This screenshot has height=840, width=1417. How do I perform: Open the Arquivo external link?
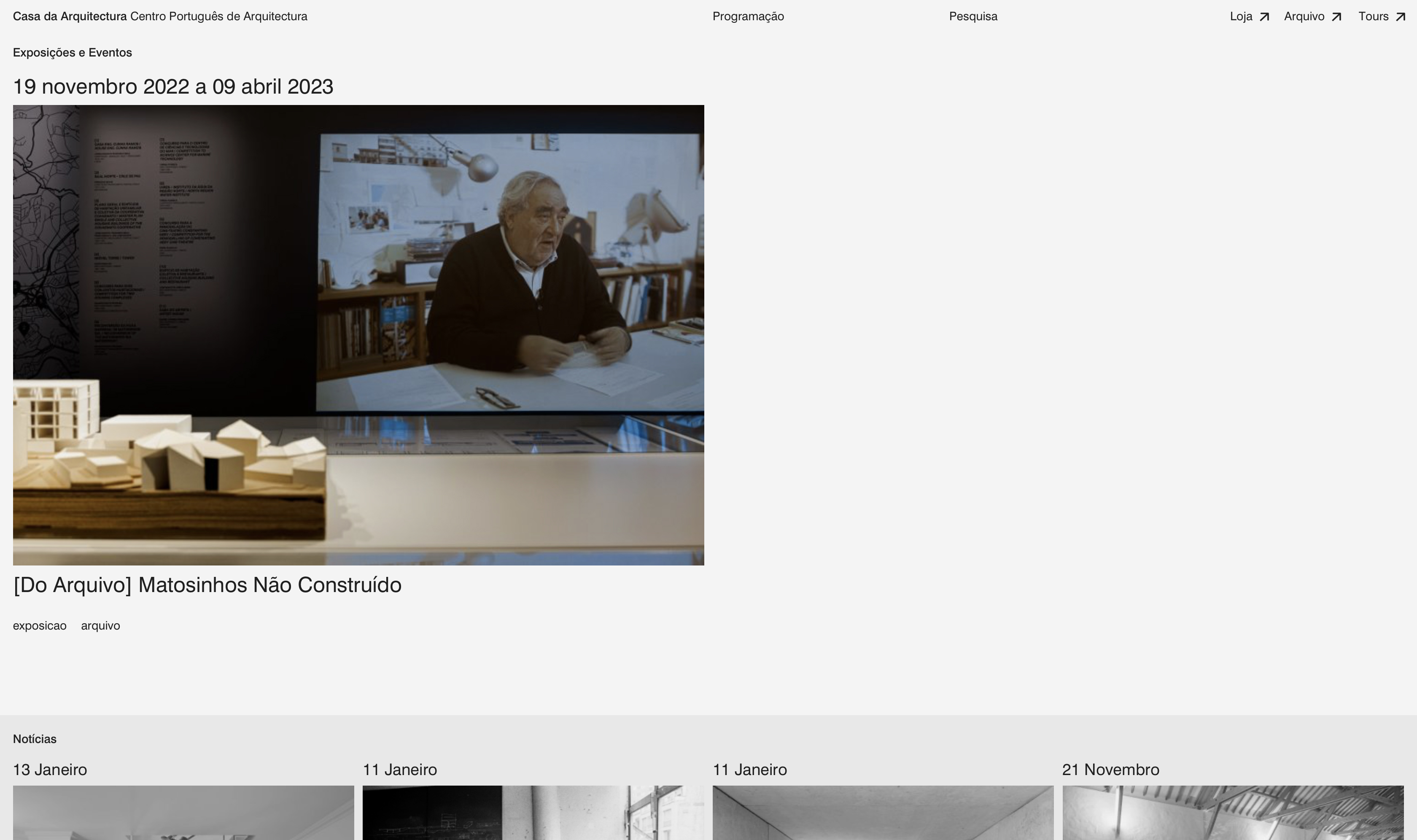pyautogui.click(x=1304, y=16)
